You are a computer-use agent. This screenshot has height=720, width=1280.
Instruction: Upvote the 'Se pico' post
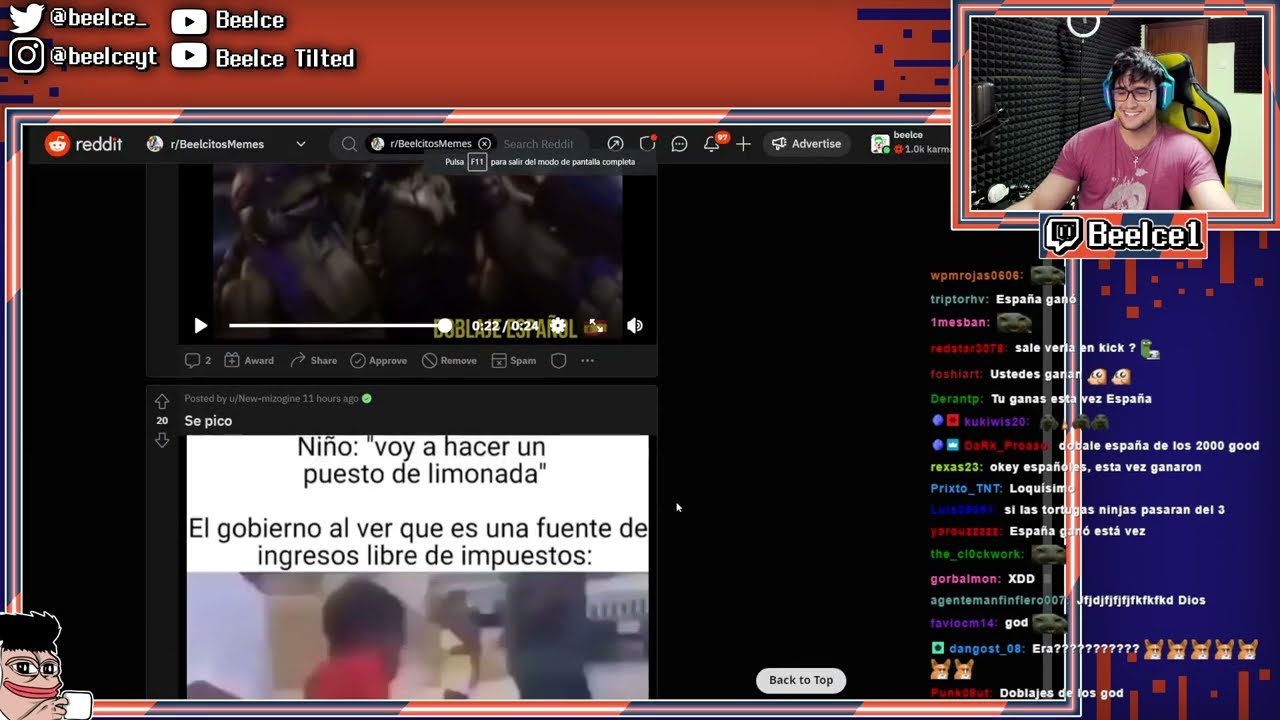click(162, 402)
